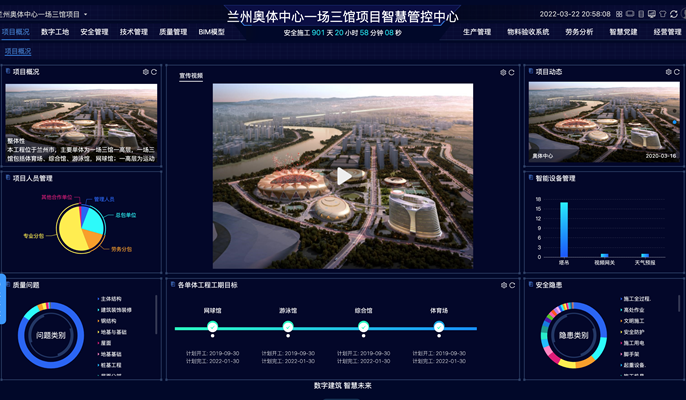Select the 宣传视频 tab label
Screen dimensions: 686x400
pyautogui.click(x=190, y=76)
